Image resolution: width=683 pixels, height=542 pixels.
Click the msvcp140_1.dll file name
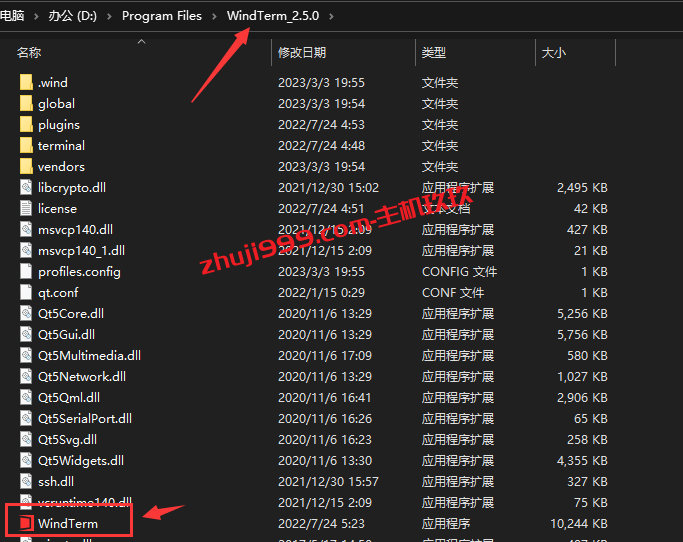81,251
